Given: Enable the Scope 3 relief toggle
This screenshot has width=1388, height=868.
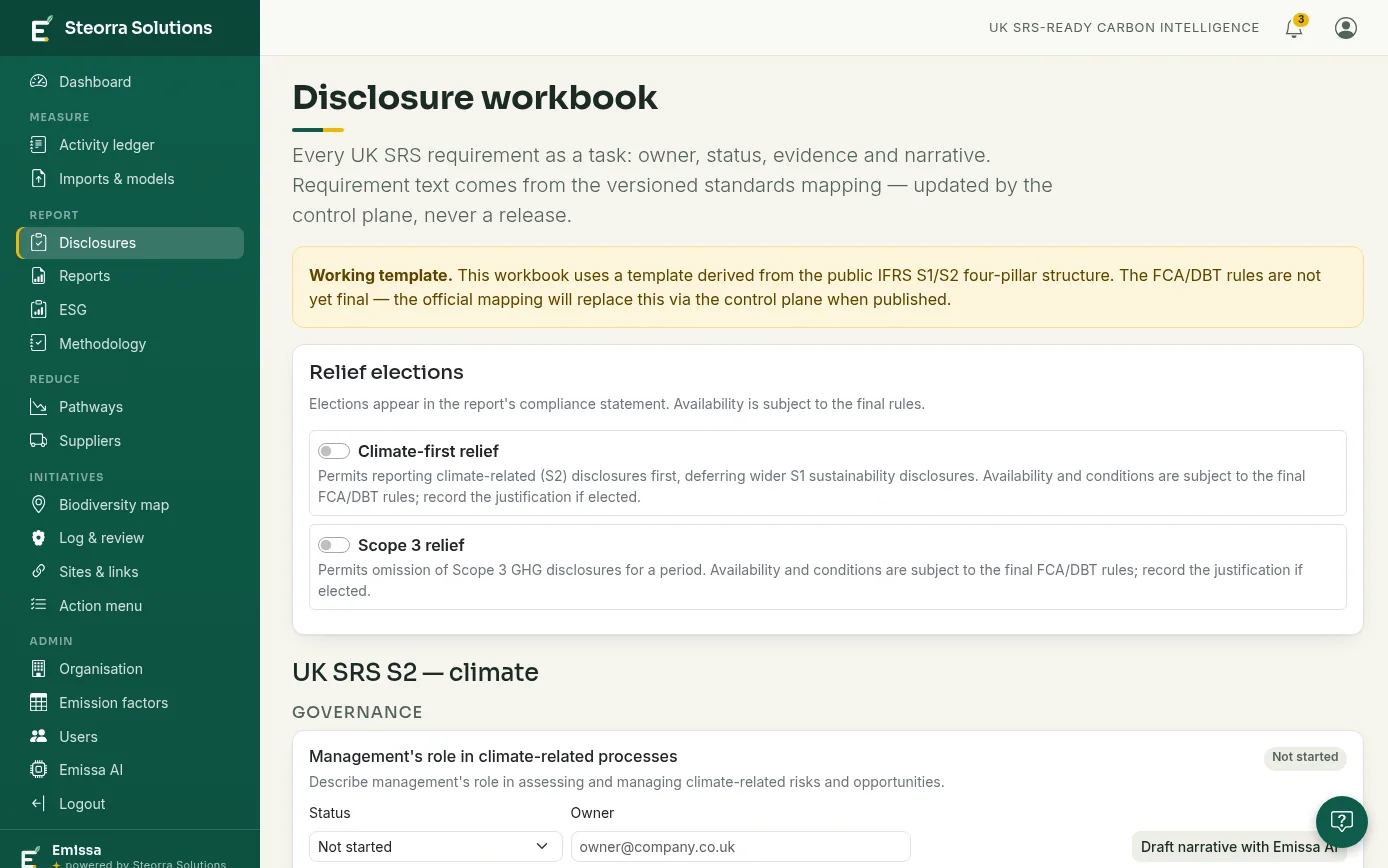Looking at the screenshot, I should (334, 545).
